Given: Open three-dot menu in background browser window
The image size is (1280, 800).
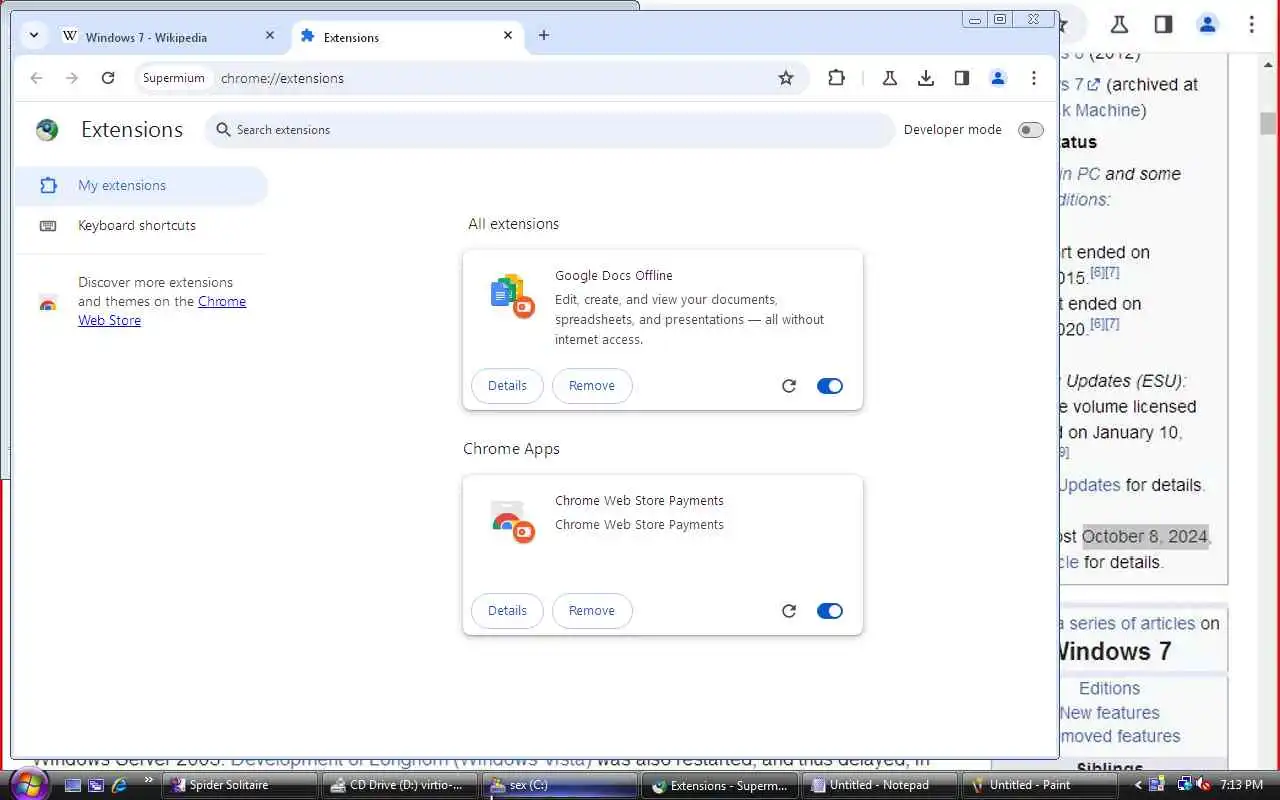Looking at the screenshot, I should 1251,25.
